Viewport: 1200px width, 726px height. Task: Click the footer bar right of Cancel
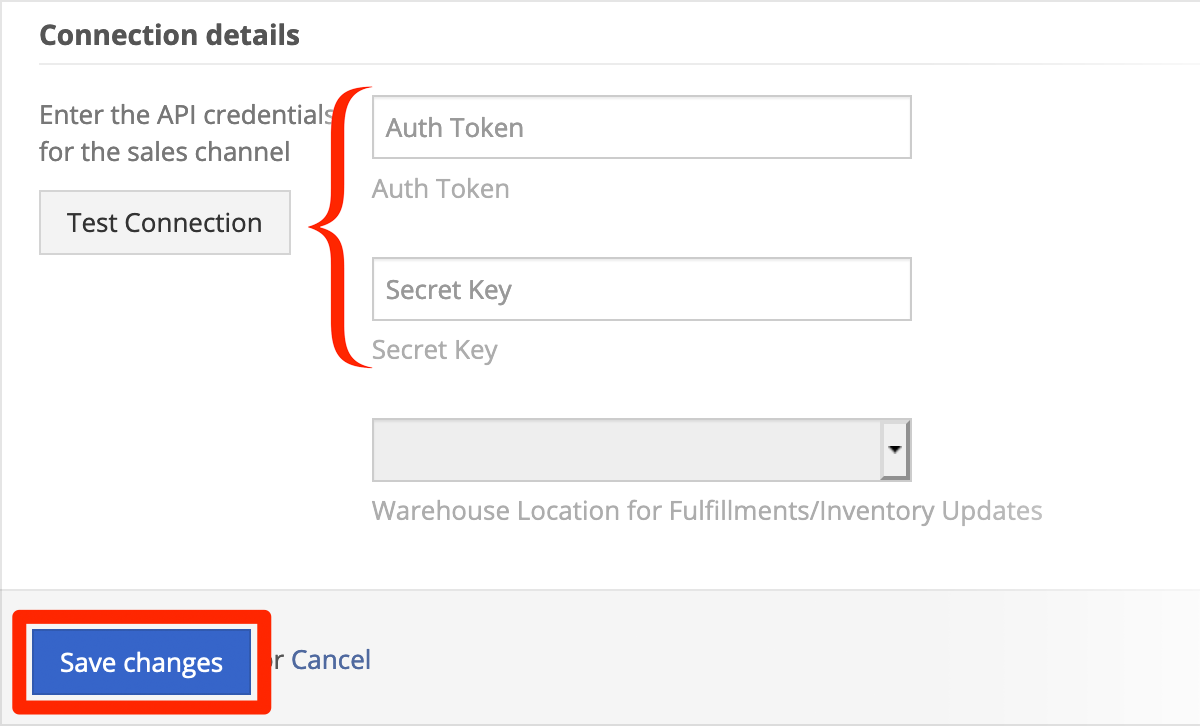pos(785,660)
